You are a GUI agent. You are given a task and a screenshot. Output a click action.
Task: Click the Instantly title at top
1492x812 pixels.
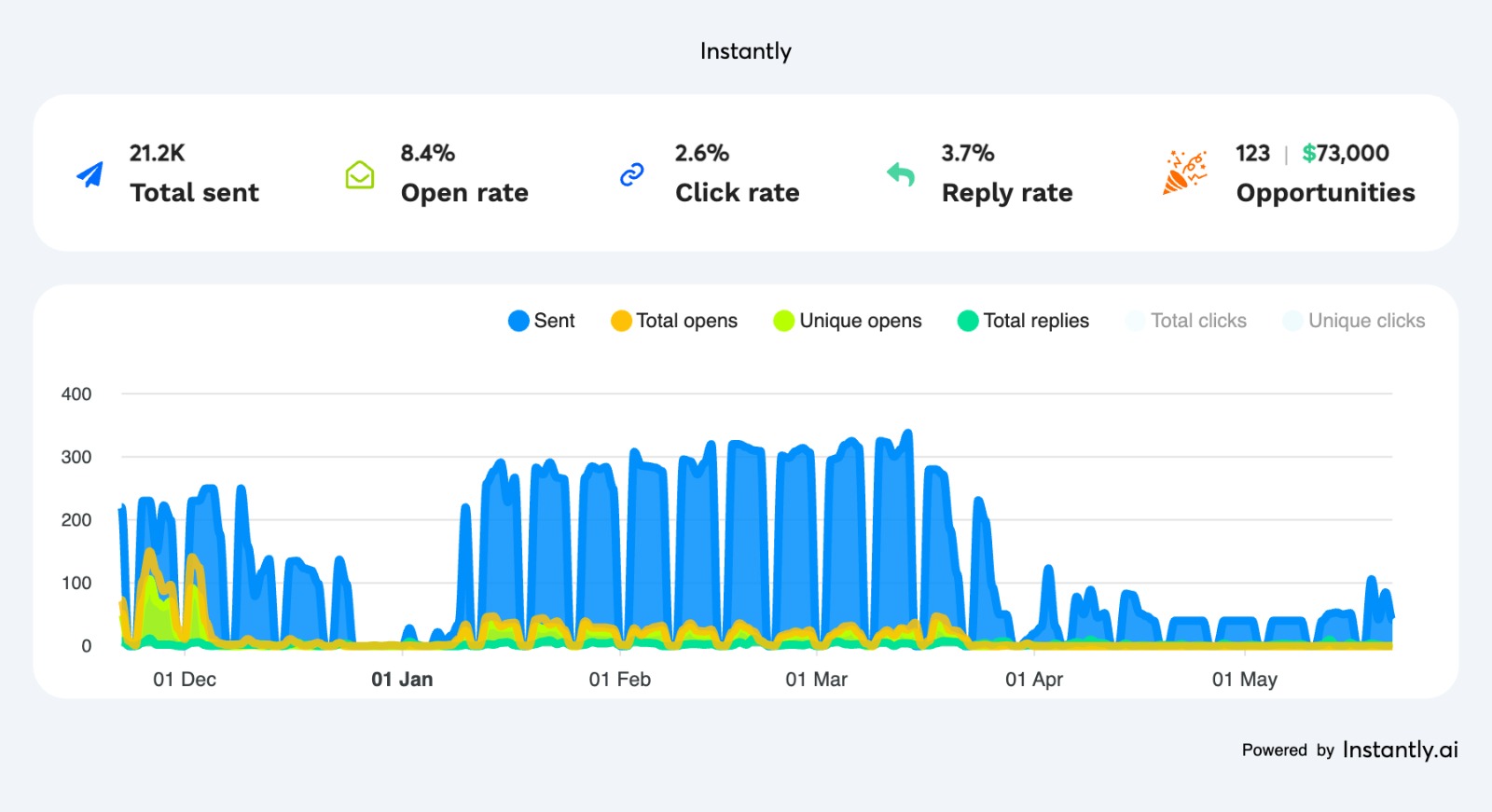pos(746,51)
